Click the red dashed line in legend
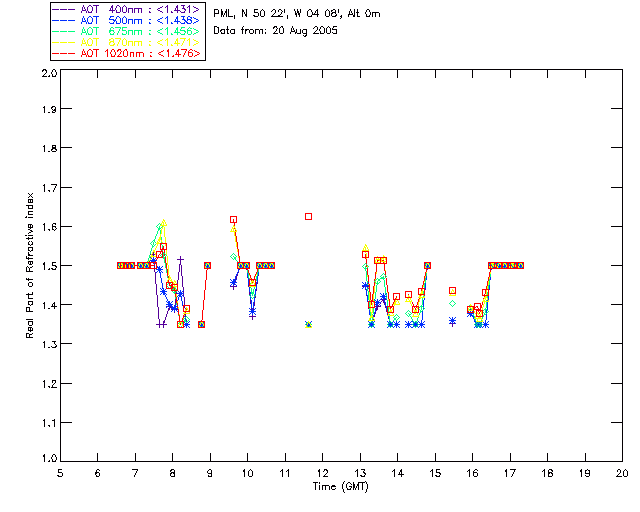This screenshot has height=512, width=640. click(x=64, y=53)
